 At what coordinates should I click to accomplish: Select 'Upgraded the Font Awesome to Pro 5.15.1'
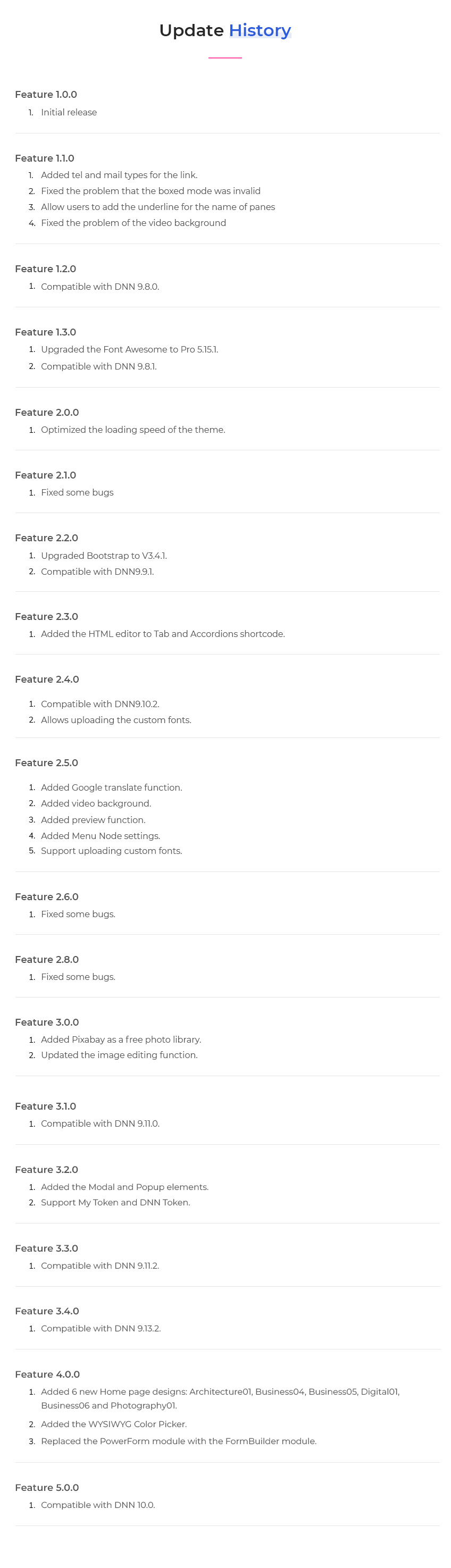point(130,349)
